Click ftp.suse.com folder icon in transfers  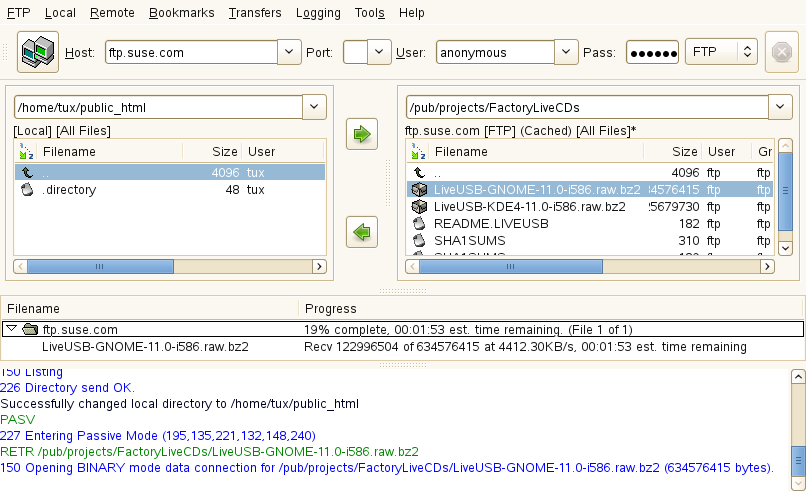click(31, 329)
